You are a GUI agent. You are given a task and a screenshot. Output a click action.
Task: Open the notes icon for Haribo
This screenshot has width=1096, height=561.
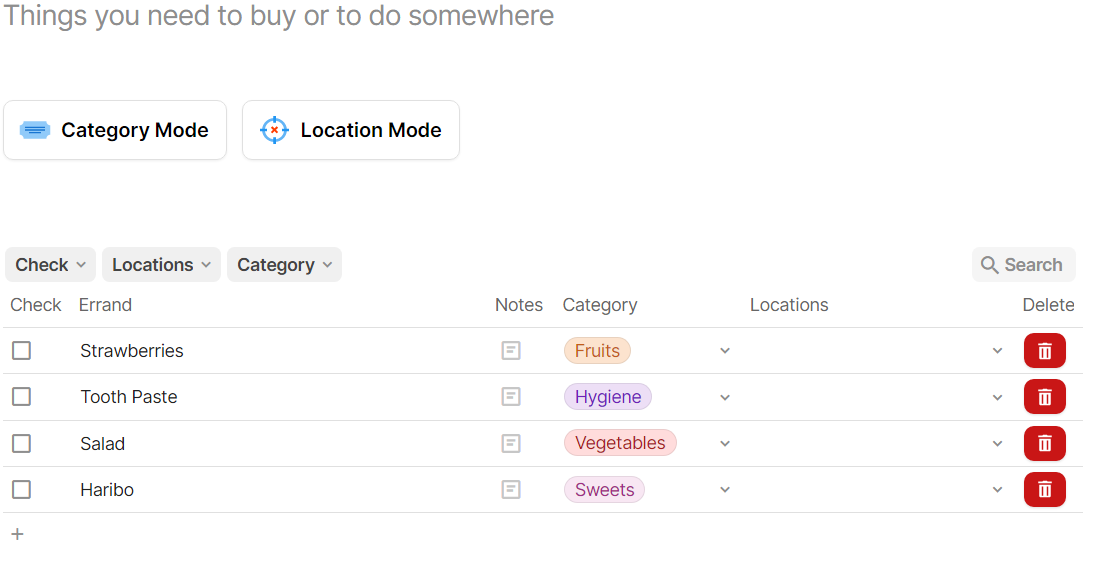511,490
